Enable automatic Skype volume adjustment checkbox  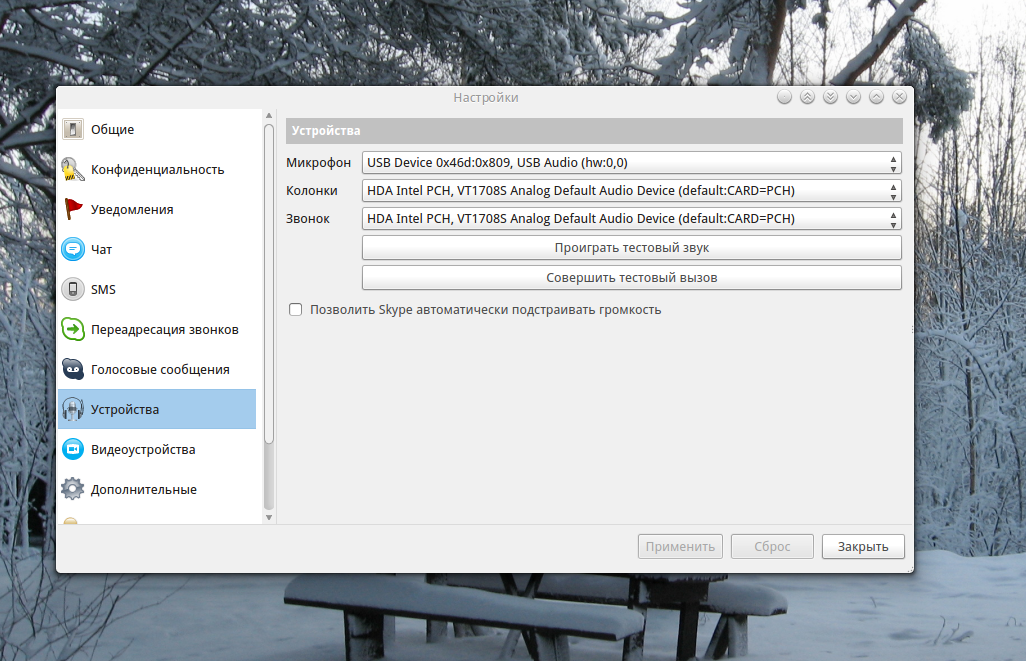[x=296, y=310]
